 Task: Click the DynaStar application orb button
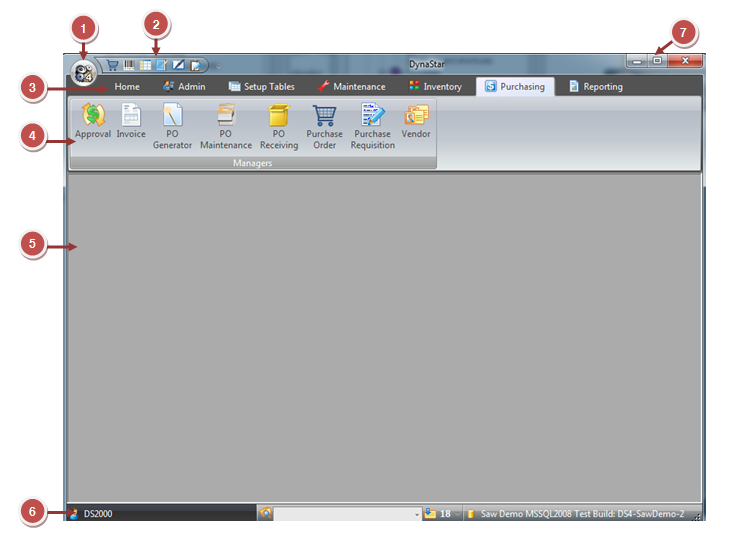tap(84, 70)
